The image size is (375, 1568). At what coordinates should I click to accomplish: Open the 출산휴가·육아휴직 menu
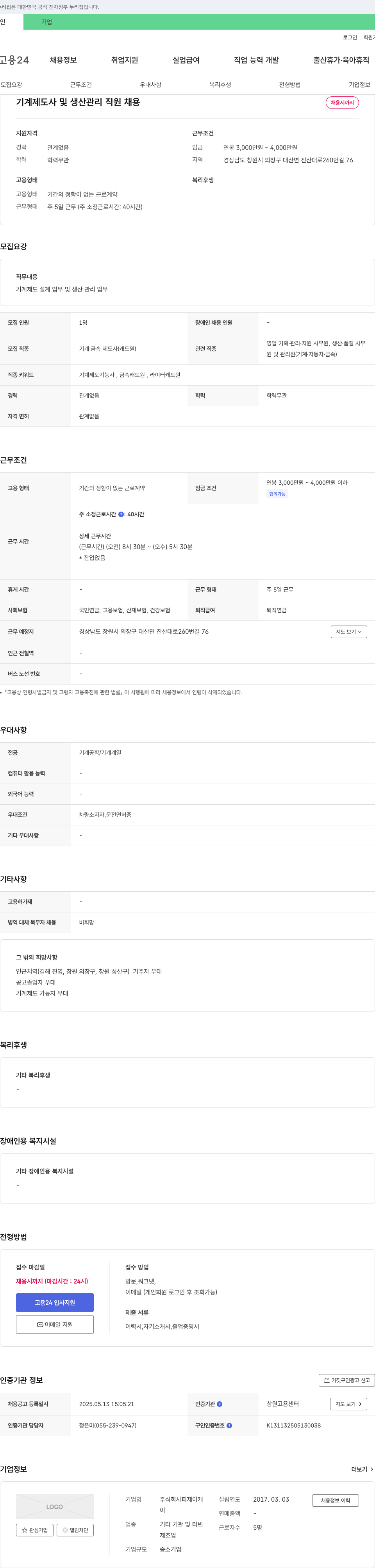click(341, 60)
